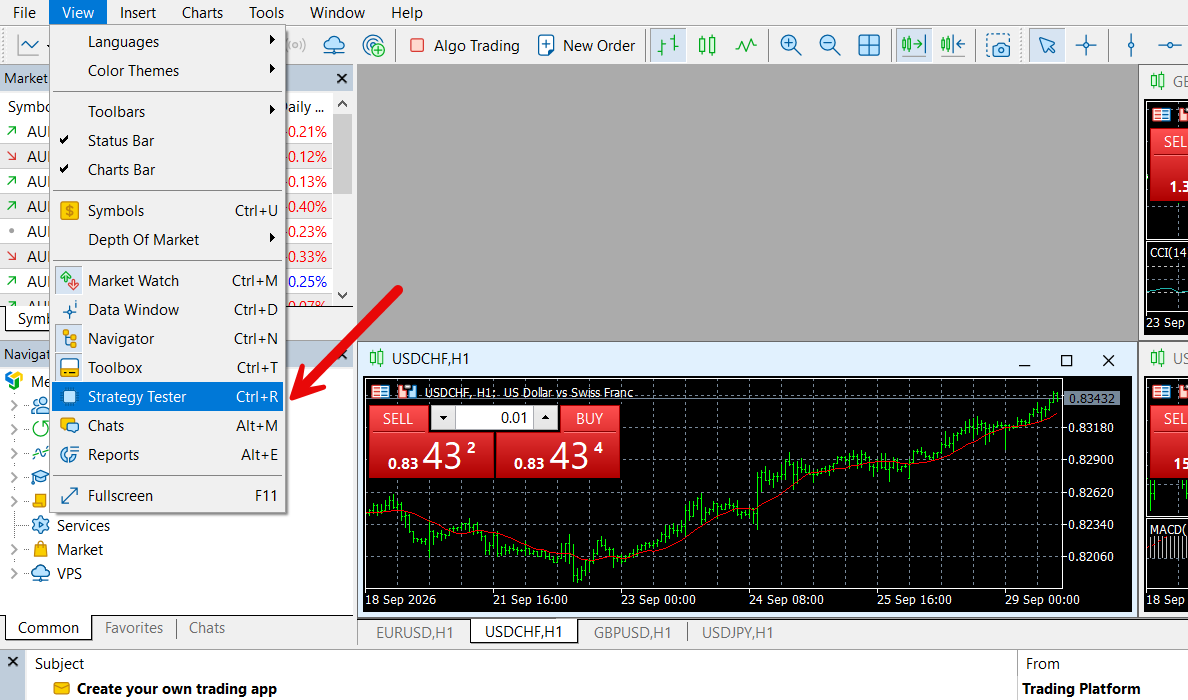Screen dimensions: 1188x700
Task: Toggle Algo Trading on
Action: tap(465, 45)
